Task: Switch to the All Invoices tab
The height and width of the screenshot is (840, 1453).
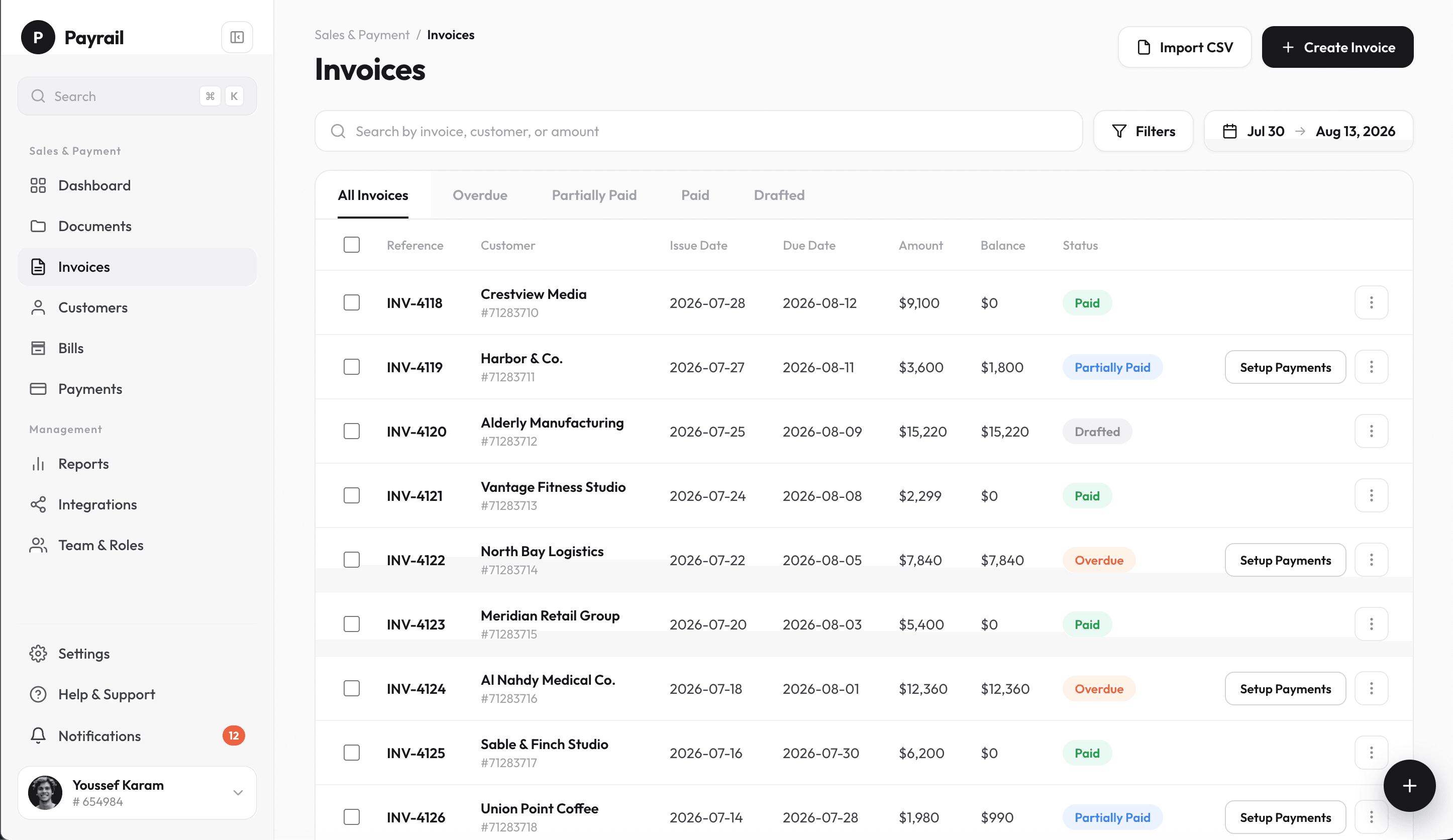Action: click(x=373, y=195)
